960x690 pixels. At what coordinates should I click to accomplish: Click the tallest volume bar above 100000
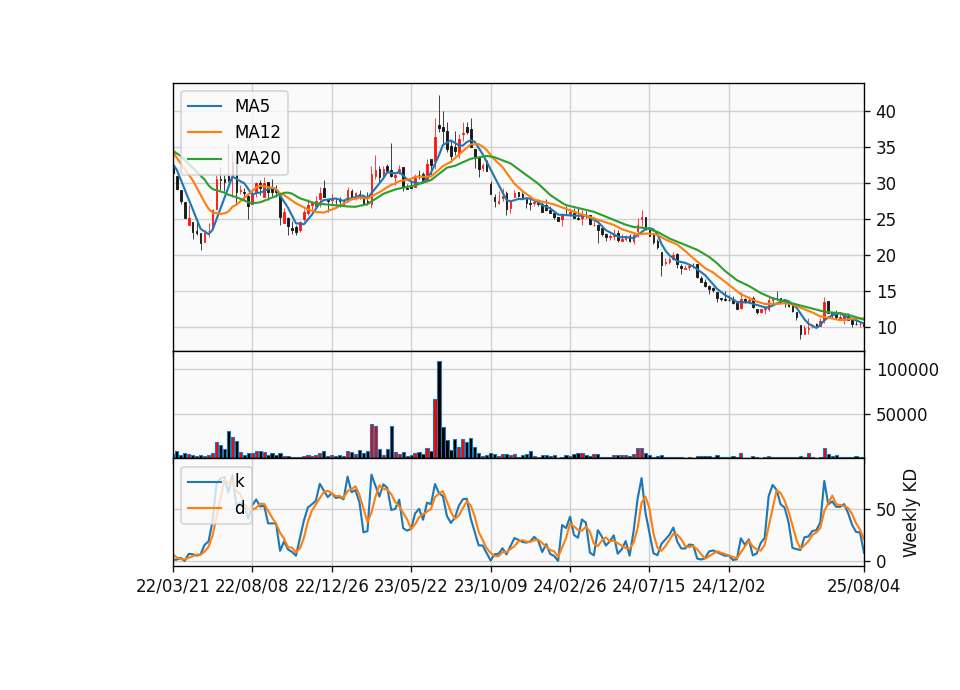coord(440,410)
